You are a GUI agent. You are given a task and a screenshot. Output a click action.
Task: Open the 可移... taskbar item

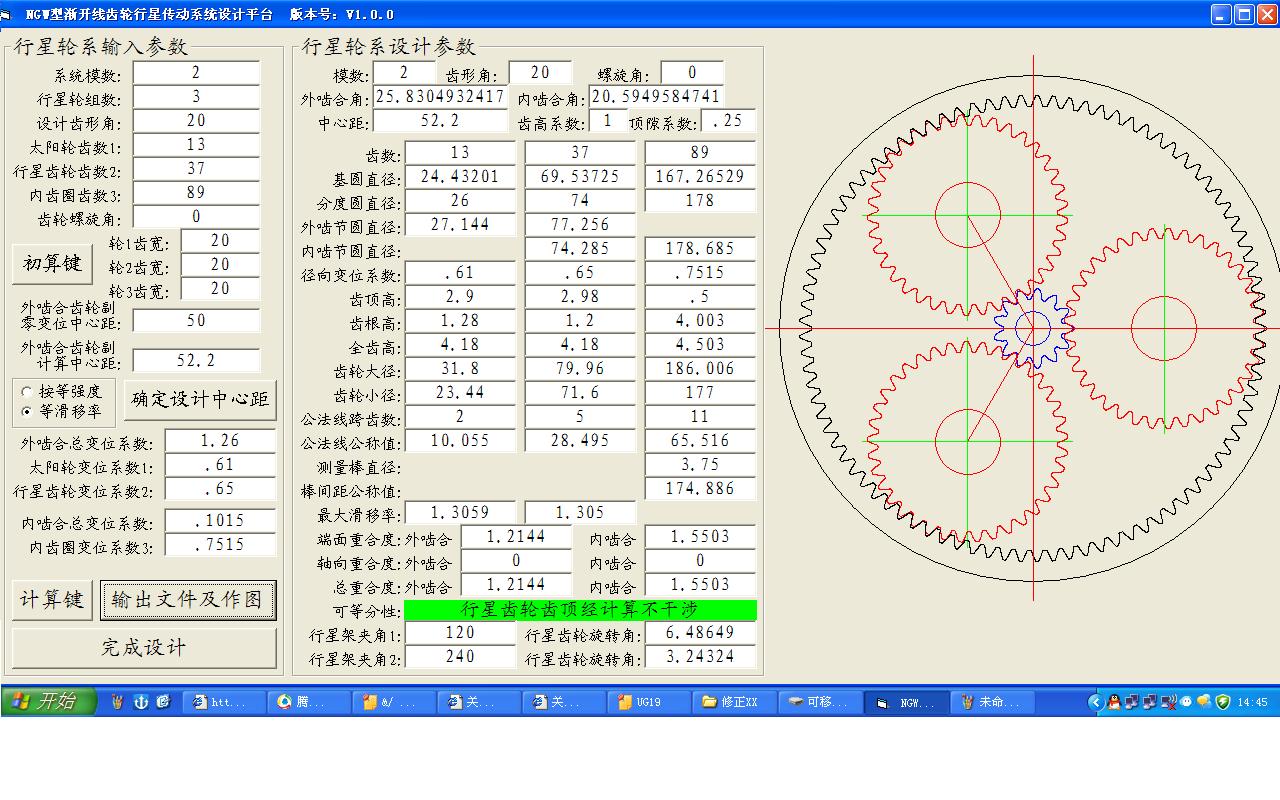coord(821,702)
